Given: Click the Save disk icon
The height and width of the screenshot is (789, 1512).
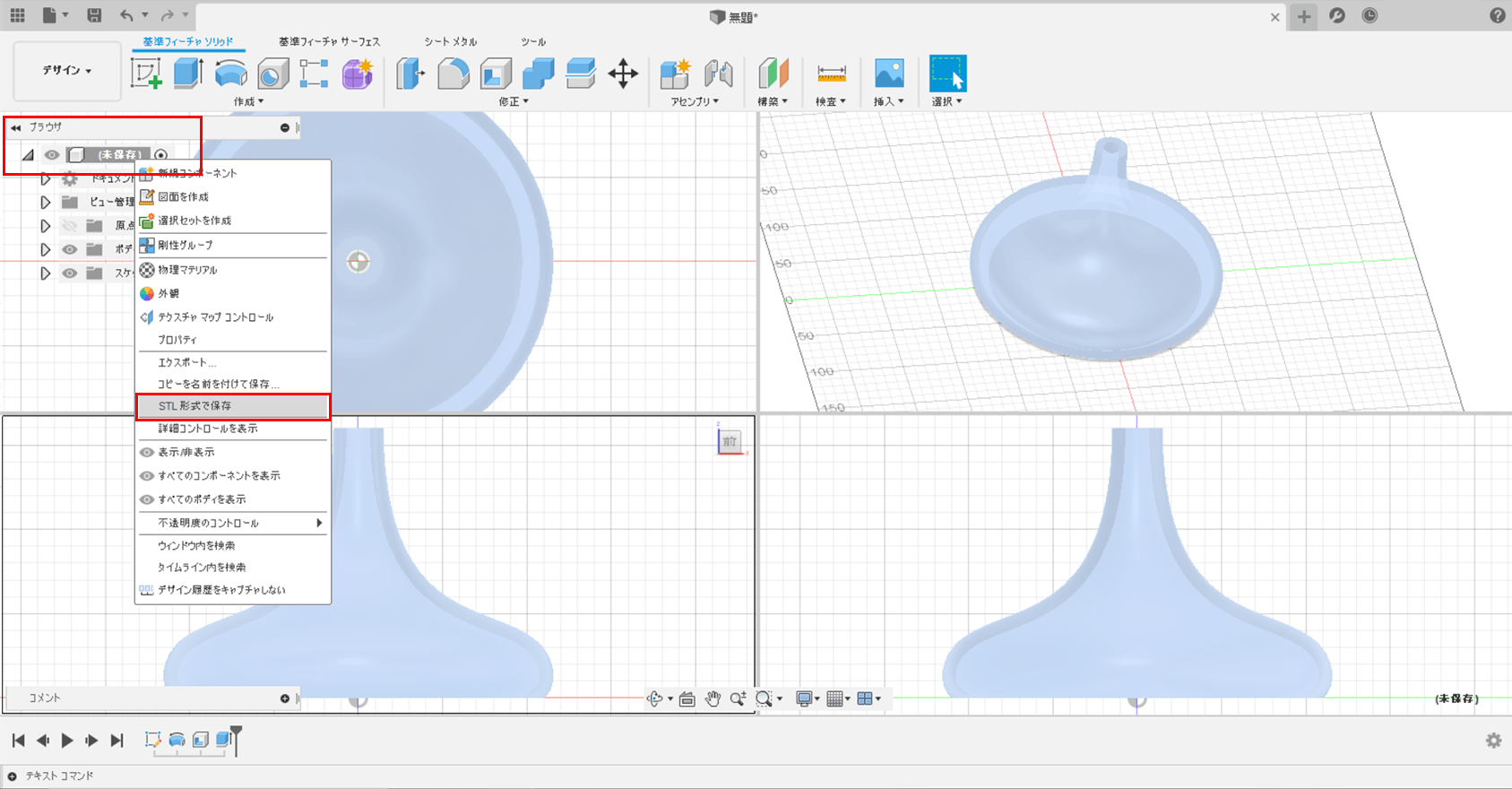Looking at the screenshot, I should [x=94, y=15].
